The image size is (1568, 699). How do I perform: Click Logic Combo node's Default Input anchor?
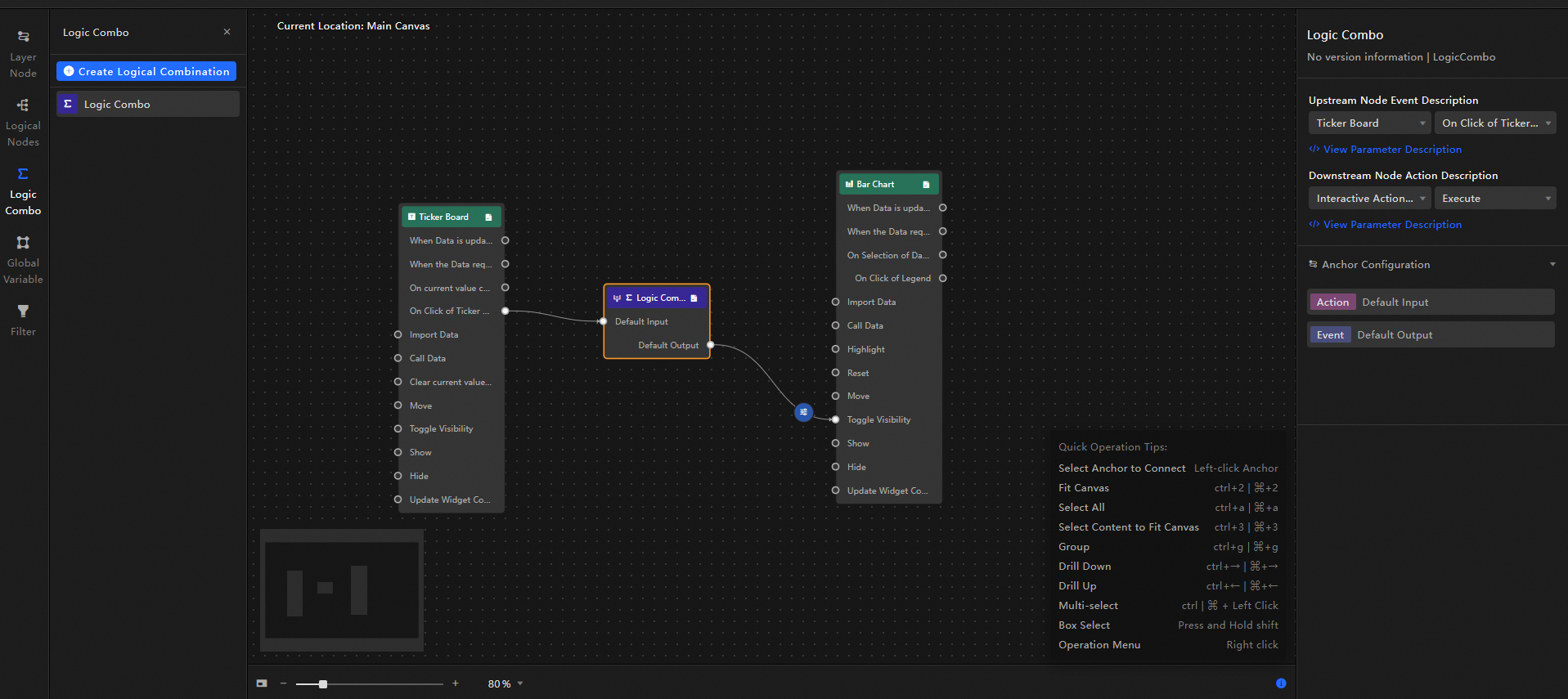click(604, 321)
